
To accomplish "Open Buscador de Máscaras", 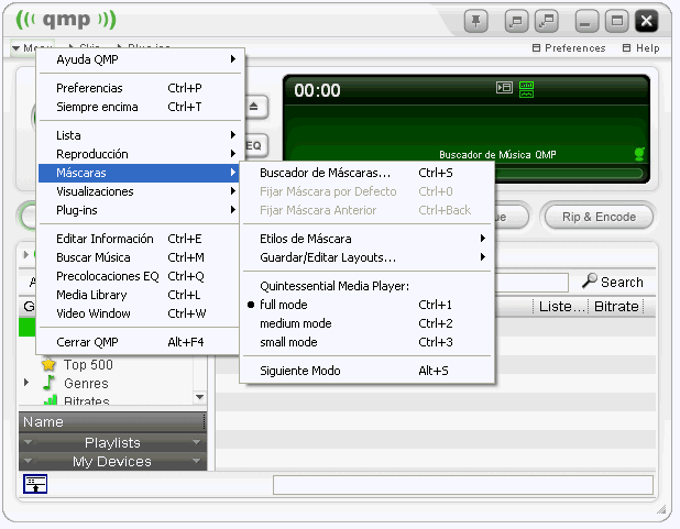I will coord(367,173).
